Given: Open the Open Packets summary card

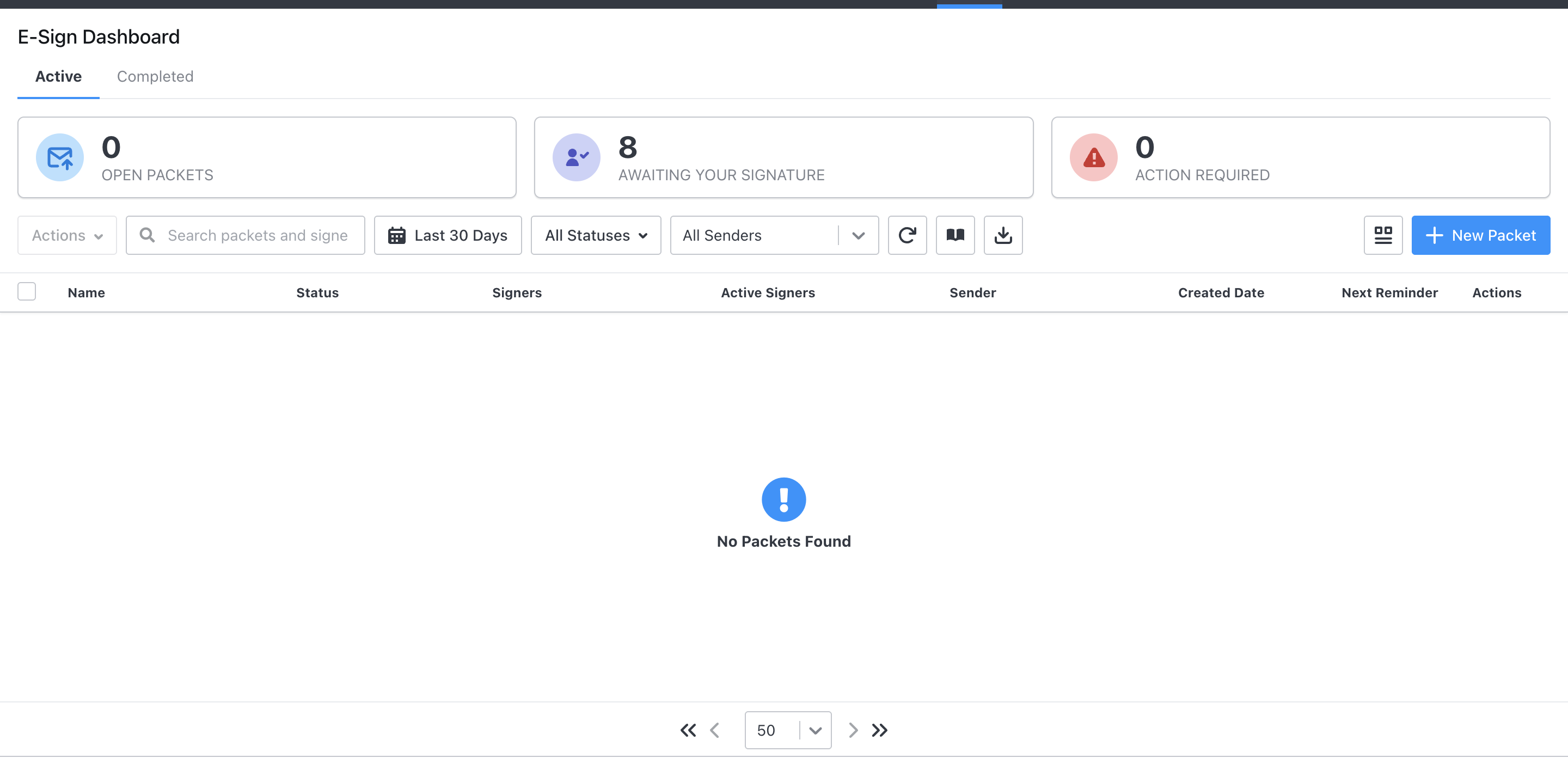Looking at the screenshot, I should (x=267, y=157).
